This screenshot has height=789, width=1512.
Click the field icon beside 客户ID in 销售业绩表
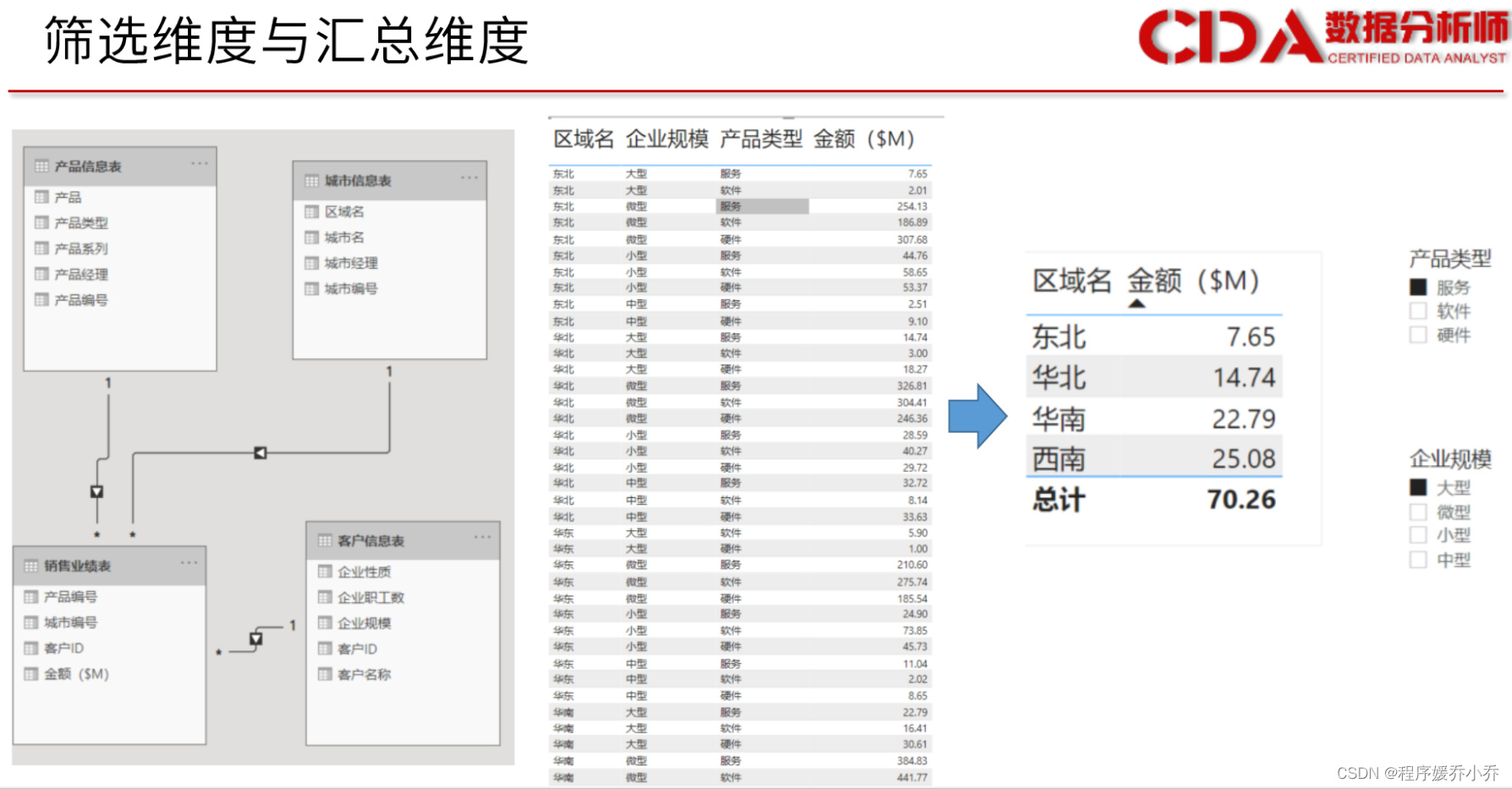tap(31, 648)
